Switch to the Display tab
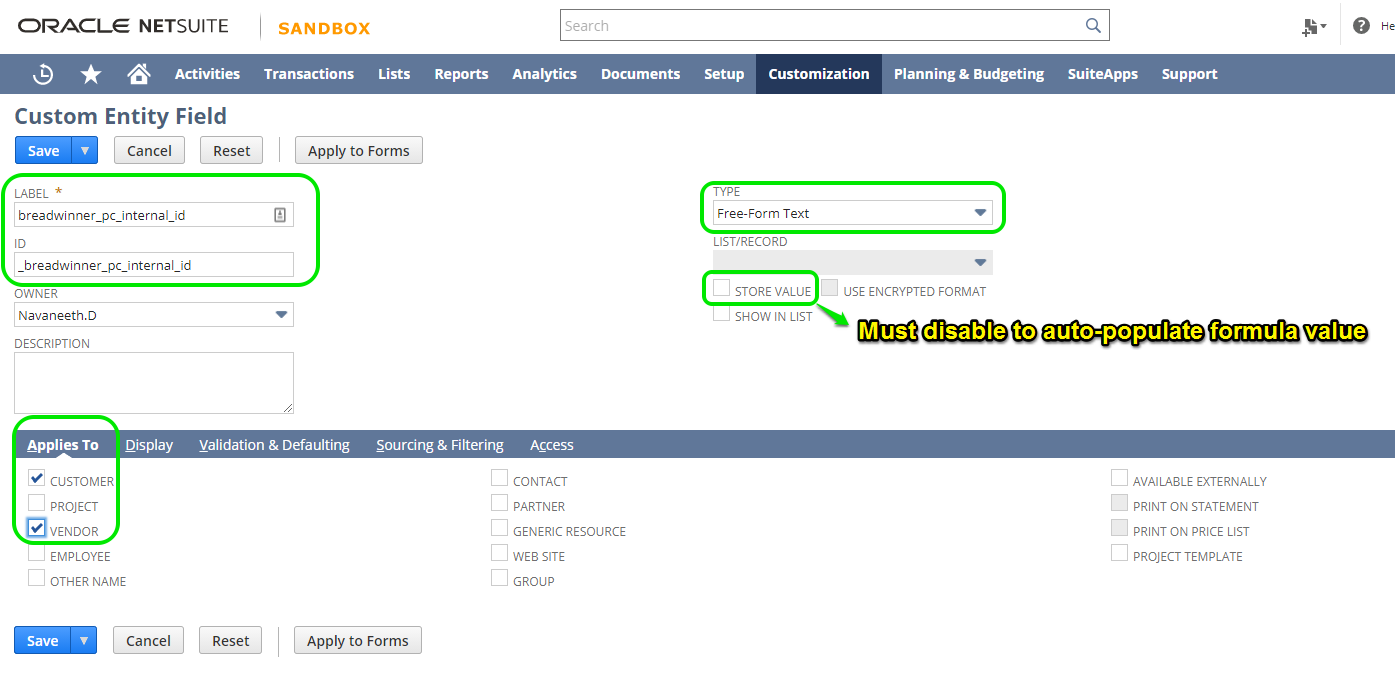The image size is (1395, 699). [149, 445]
